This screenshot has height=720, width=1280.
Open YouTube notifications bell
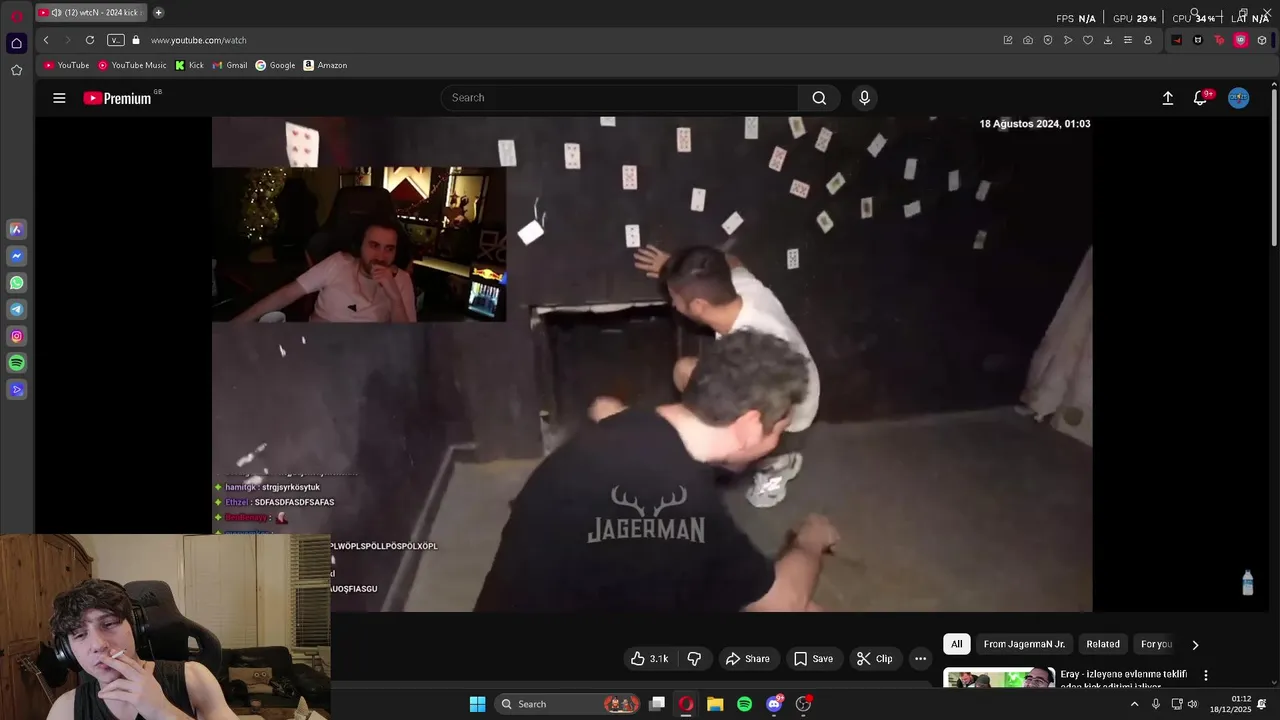1200,98
